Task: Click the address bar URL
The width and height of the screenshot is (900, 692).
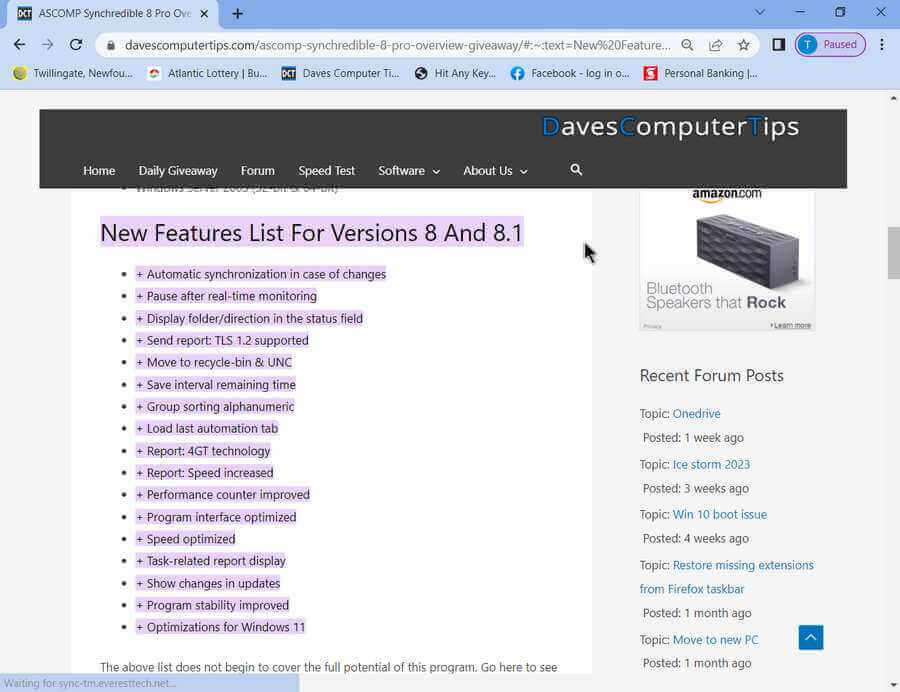Action: (397, 45)
